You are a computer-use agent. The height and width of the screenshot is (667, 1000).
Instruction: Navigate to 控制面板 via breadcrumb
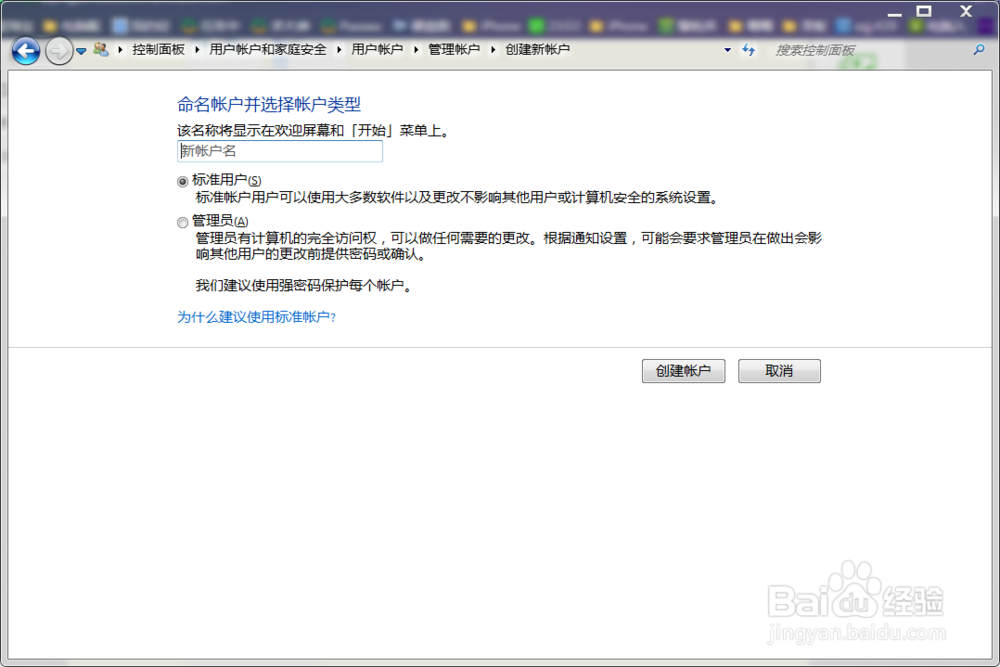(x=159, y=47)
